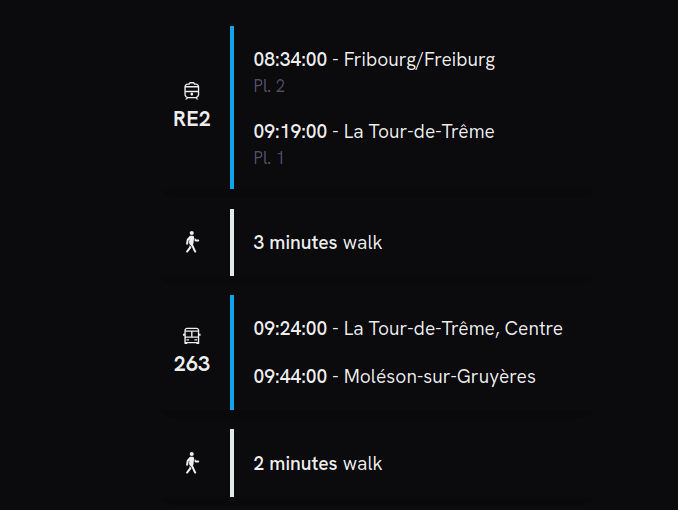The height and width of the screenshot is (510, 678).
Task: Select the 2 minutes walk segment
Action: click(318, 464)
